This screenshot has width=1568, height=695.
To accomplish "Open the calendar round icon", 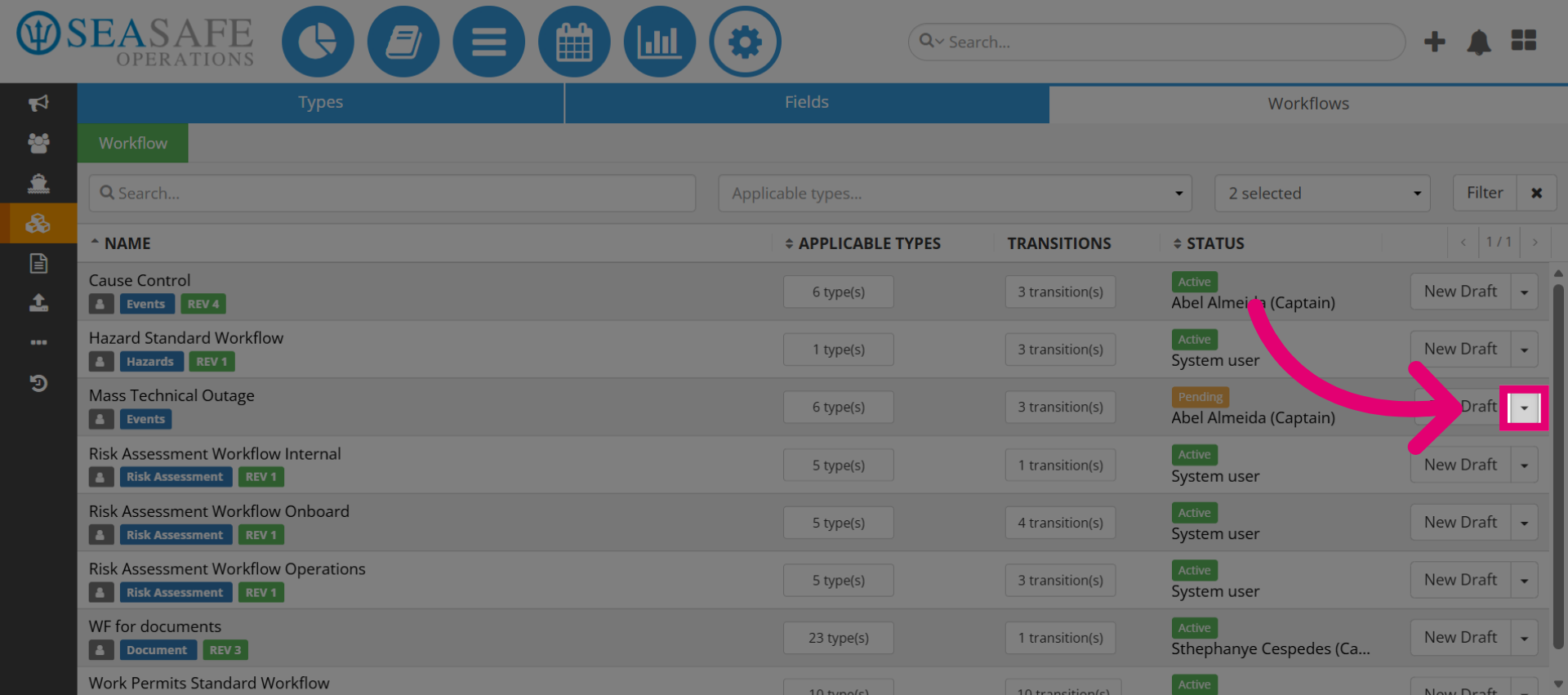I will click(574, 42).
